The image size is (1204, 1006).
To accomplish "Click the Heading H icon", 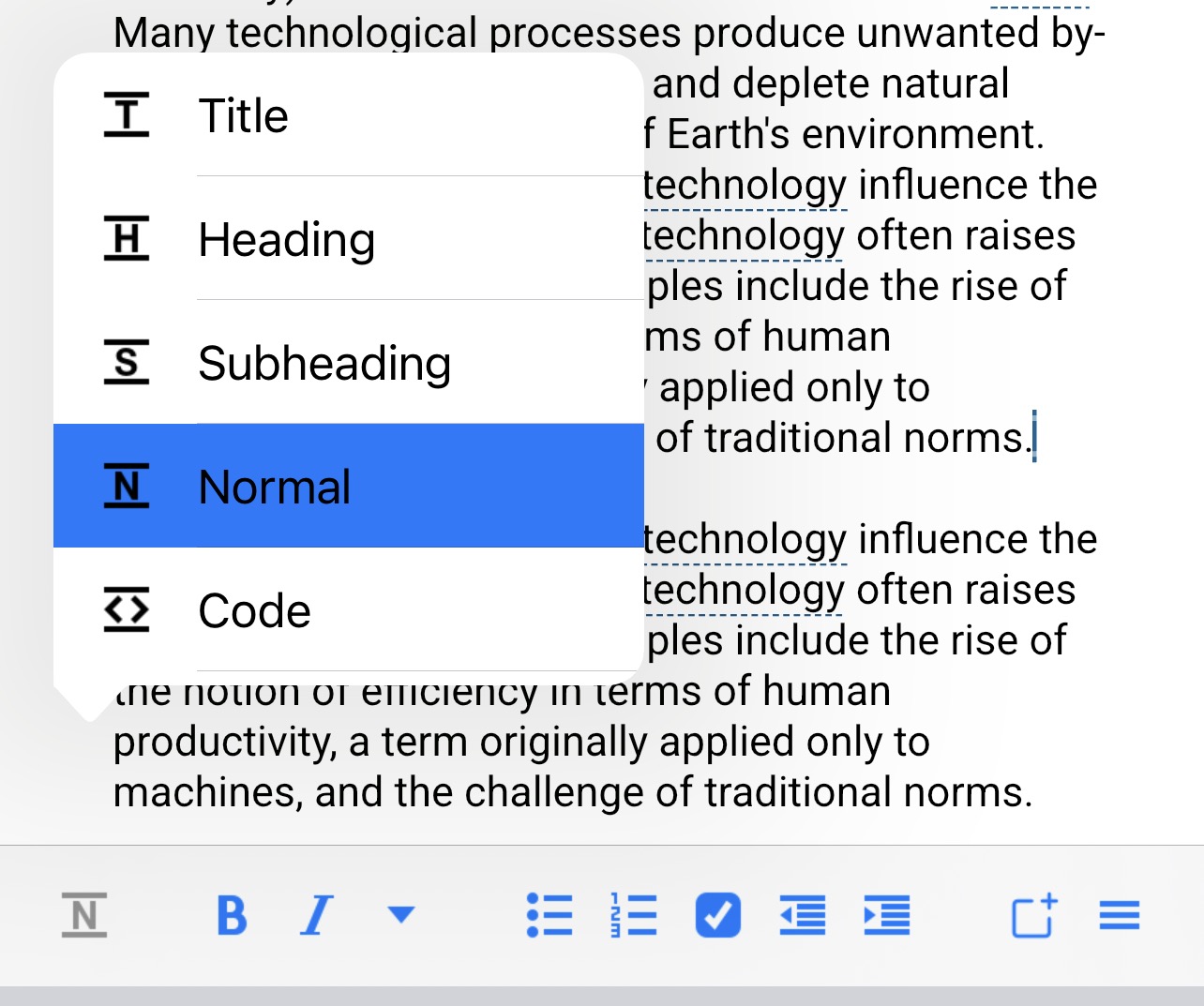I will 127,238.
